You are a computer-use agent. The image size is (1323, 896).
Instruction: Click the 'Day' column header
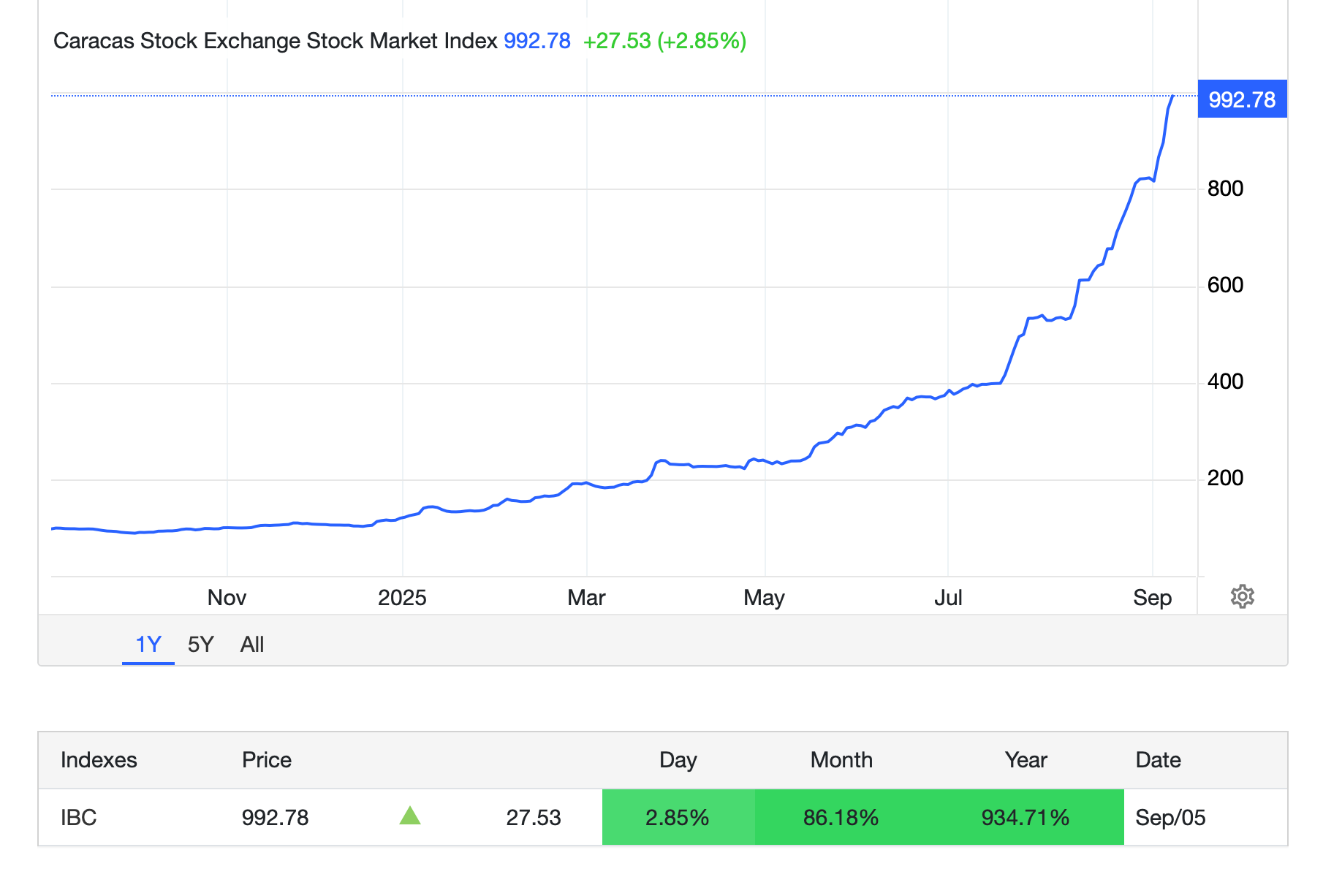click(x=678, y=760)
